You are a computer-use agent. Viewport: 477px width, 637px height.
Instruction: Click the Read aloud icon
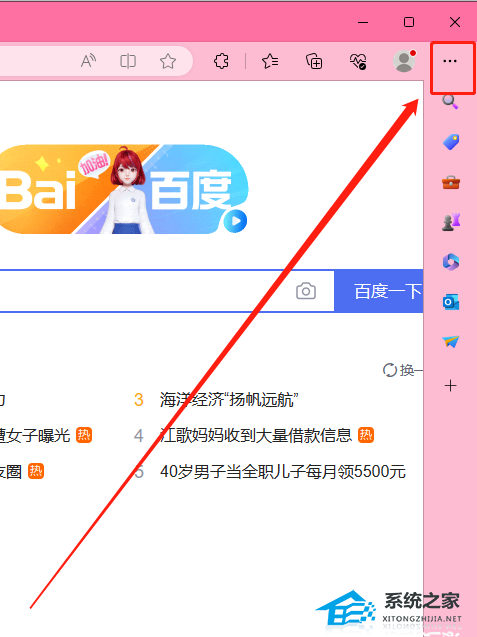click(x=88, y=61)
